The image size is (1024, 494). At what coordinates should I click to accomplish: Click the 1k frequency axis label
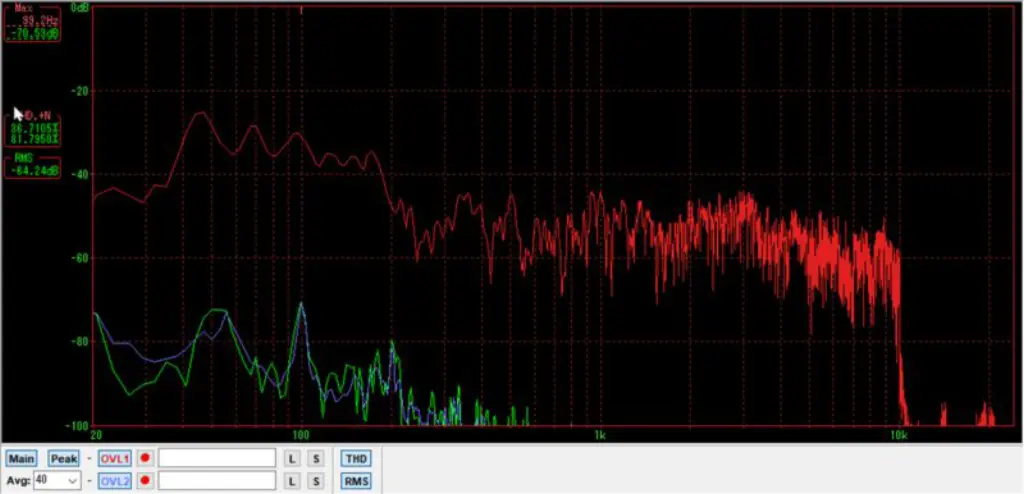coord(600,436)
